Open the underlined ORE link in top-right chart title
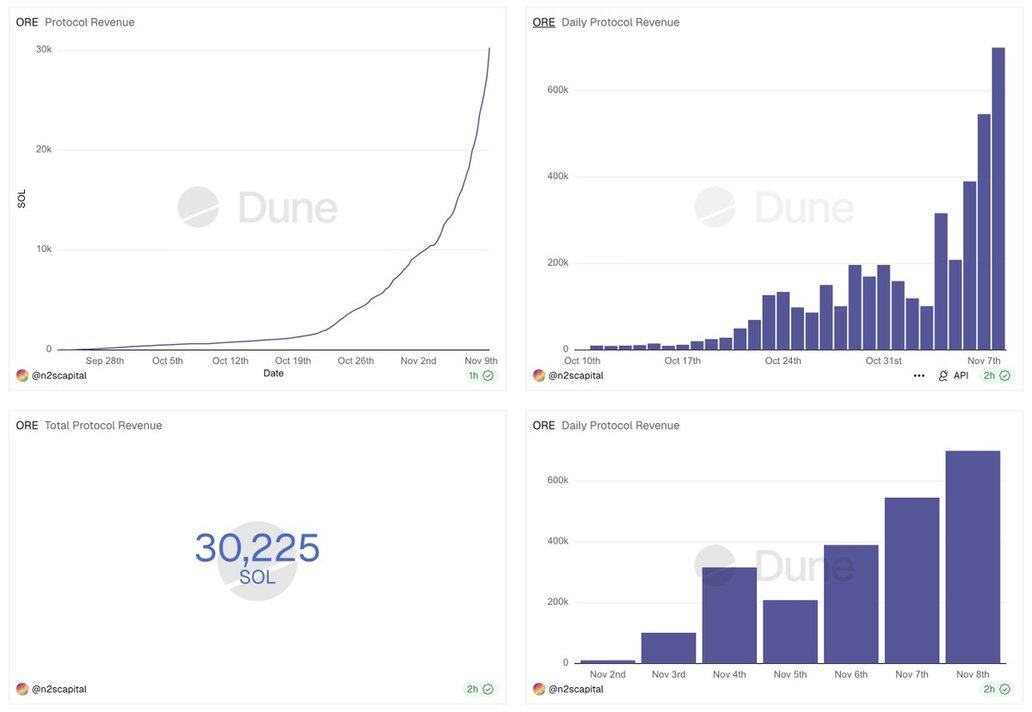Viewport: 1032px width, 712px height. click(x=544, y=22)
